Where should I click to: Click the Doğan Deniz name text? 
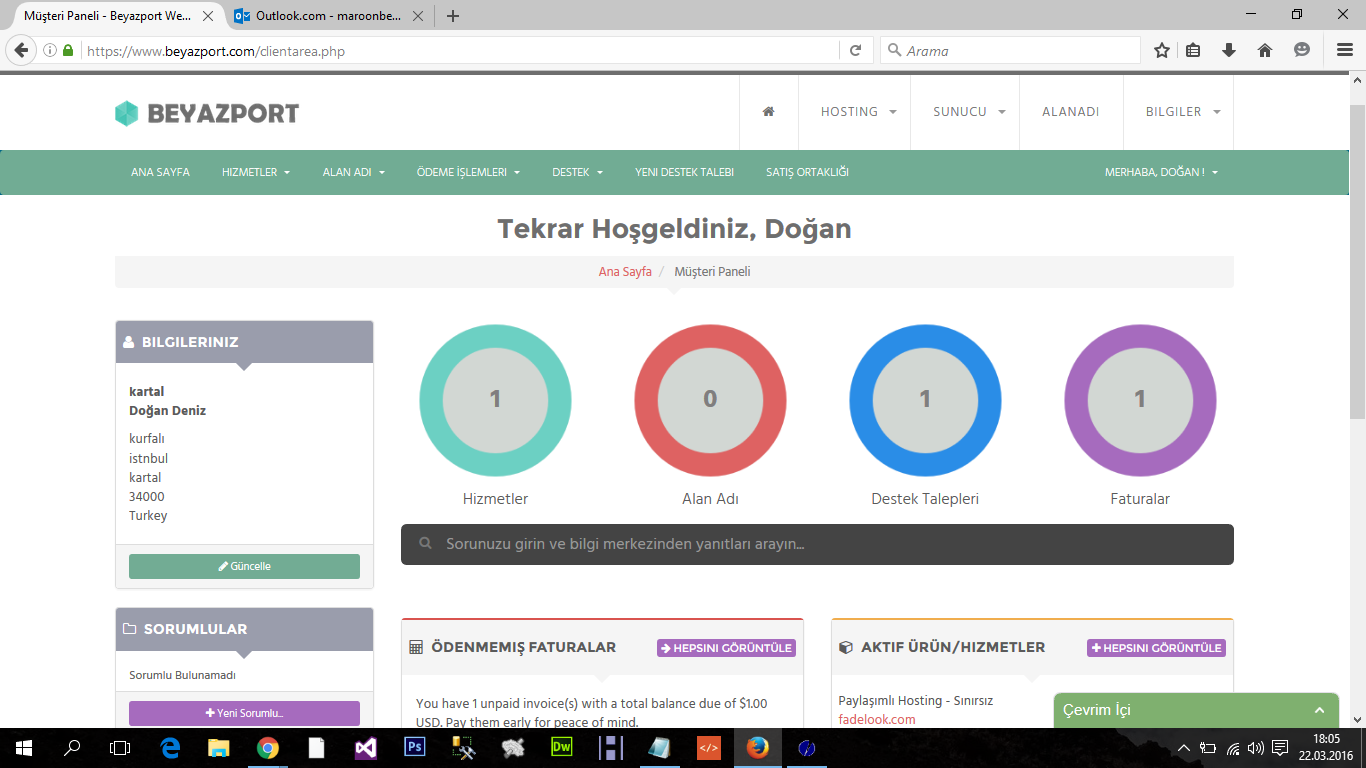[x=167, y=410]
